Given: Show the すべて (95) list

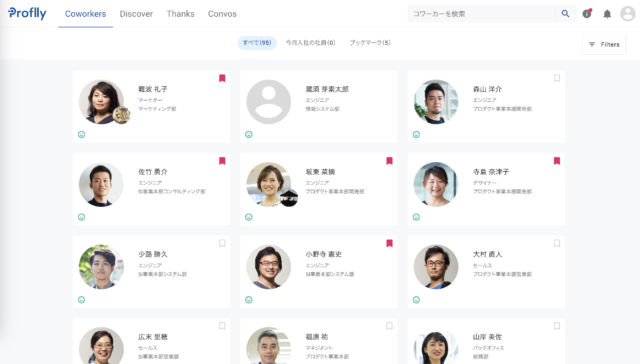Looking at the screenshot, I should click(x=257, y=43).
